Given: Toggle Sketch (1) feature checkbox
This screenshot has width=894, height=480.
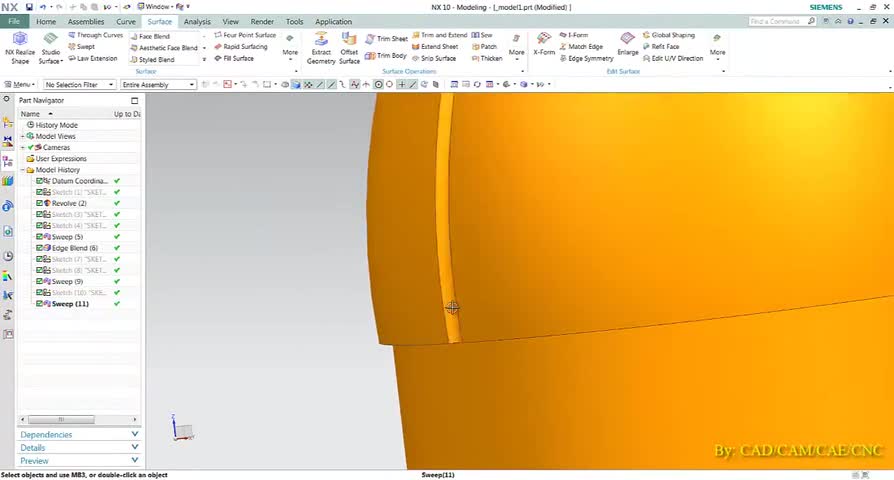Looking at the screenshot, I should coord(40,192).
